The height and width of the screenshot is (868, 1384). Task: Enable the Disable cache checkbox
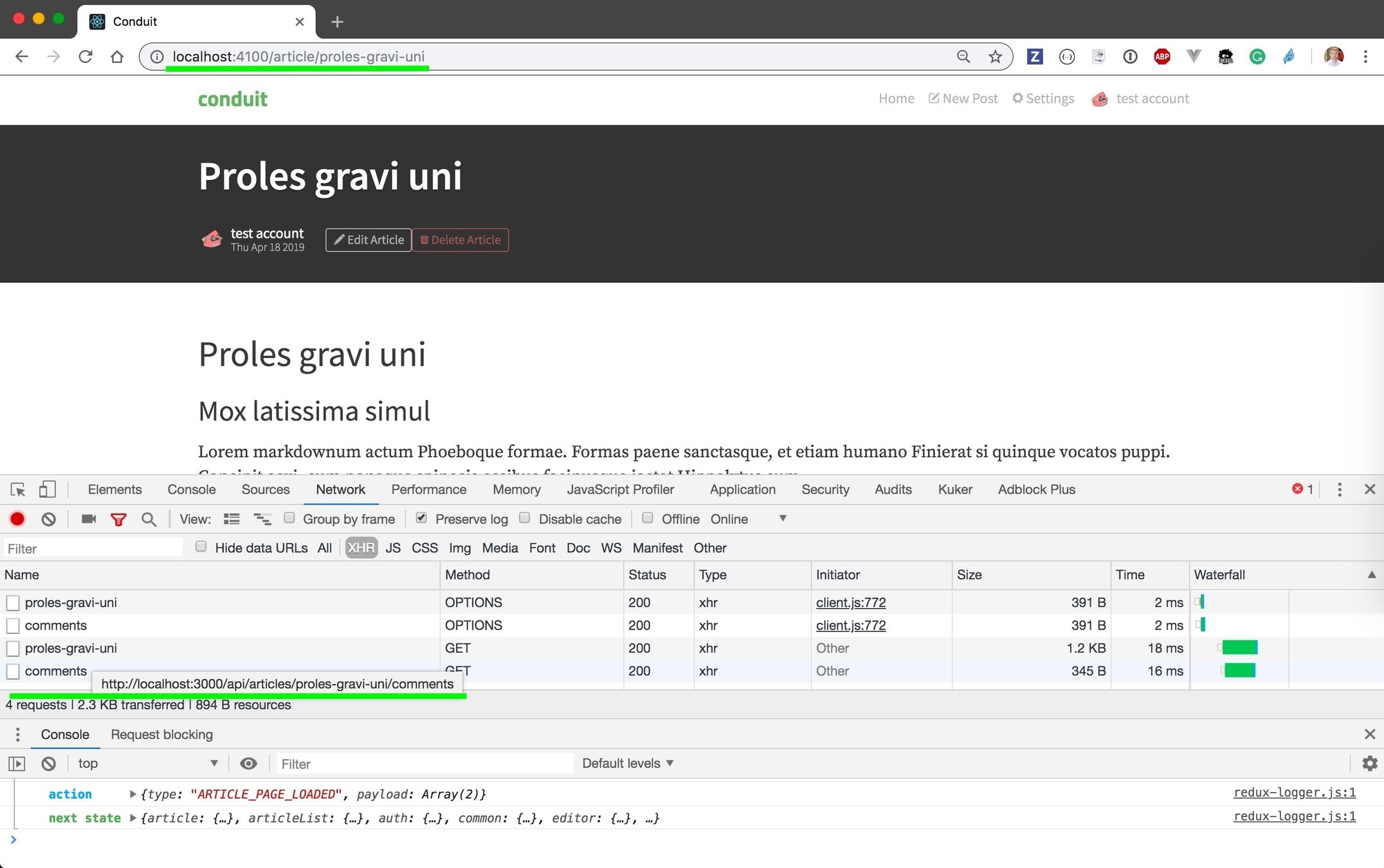(x=525, y=518)
